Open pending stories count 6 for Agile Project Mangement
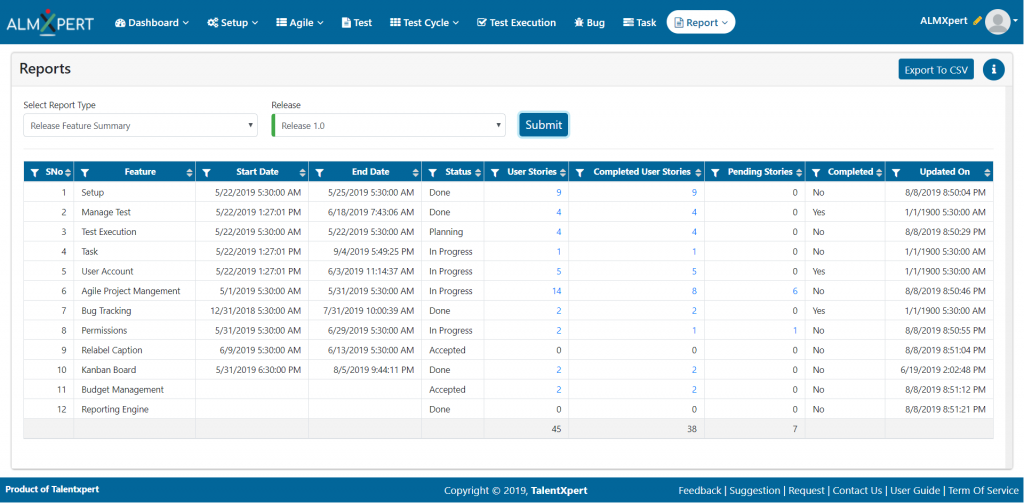The image size is (1024, 503). 795,291
